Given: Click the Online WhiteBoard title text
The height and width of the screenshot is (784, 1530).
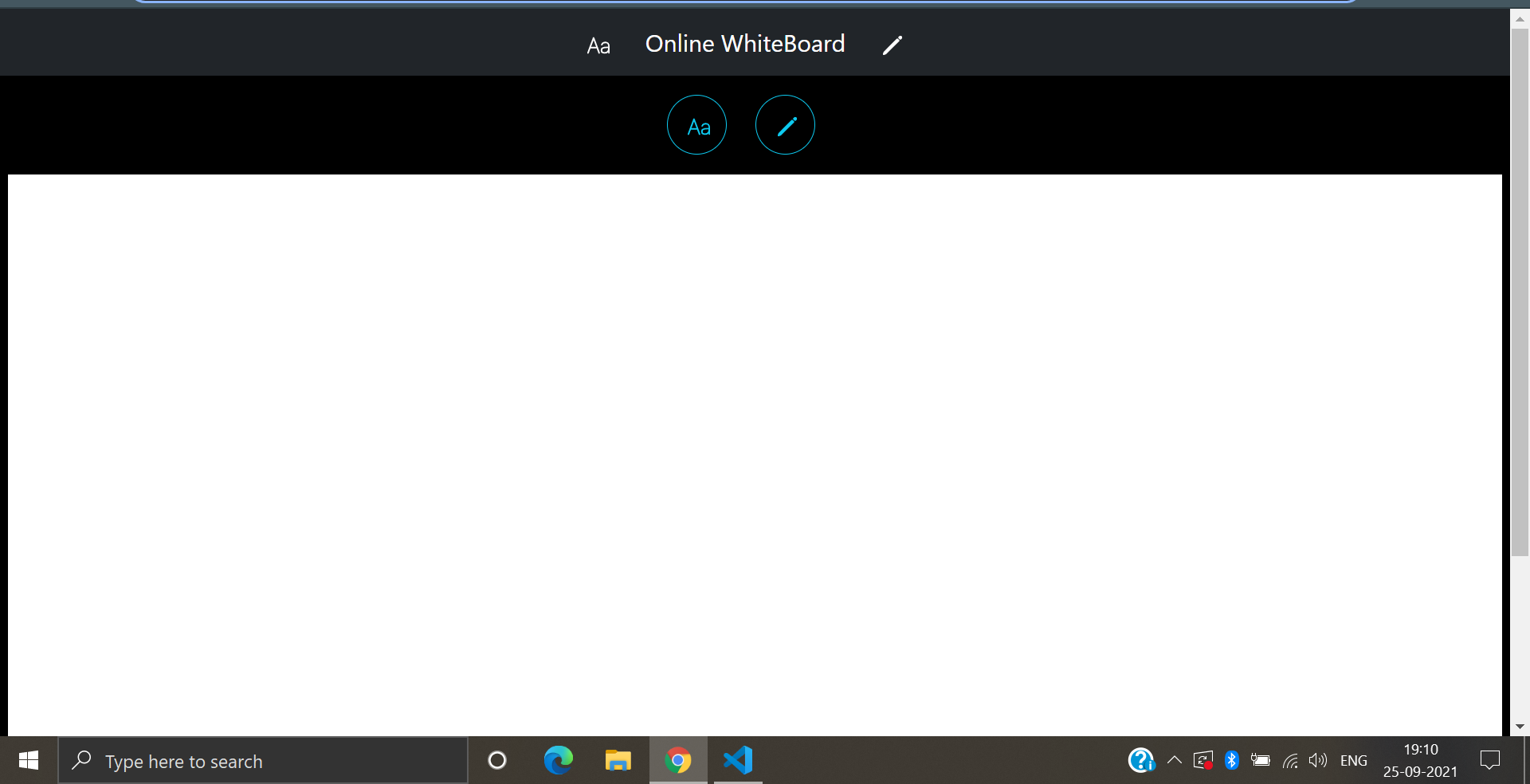Looking at the screenshot, I should (744, 44).
